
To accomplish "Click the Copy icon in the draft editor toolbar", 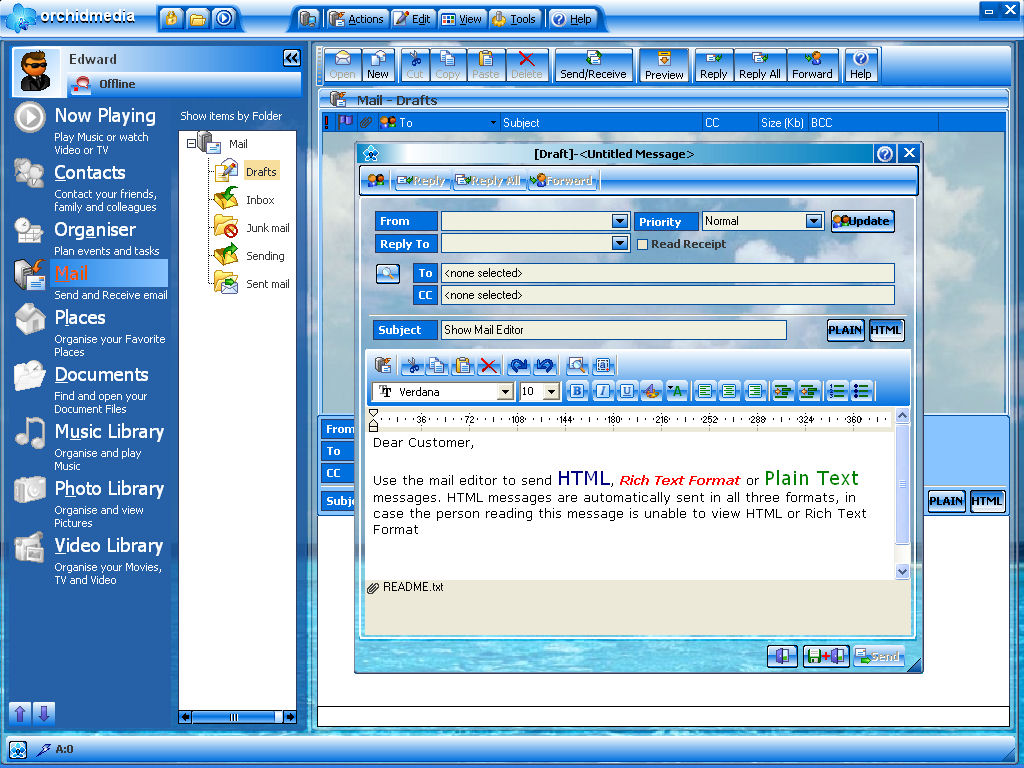I will pos(438,366).
